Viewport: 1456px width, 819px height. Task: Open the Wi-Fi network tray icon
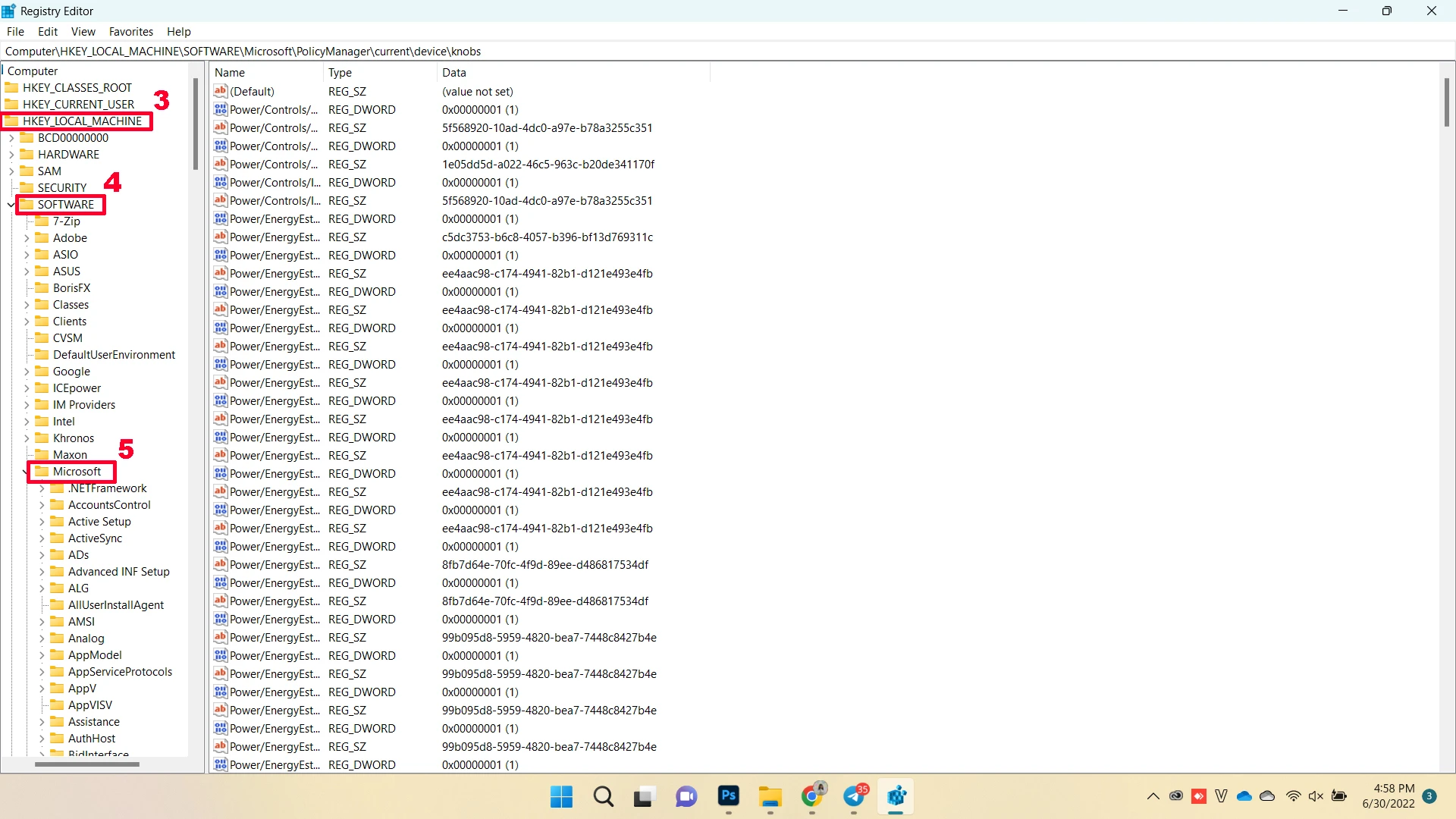pos(1294,796)
